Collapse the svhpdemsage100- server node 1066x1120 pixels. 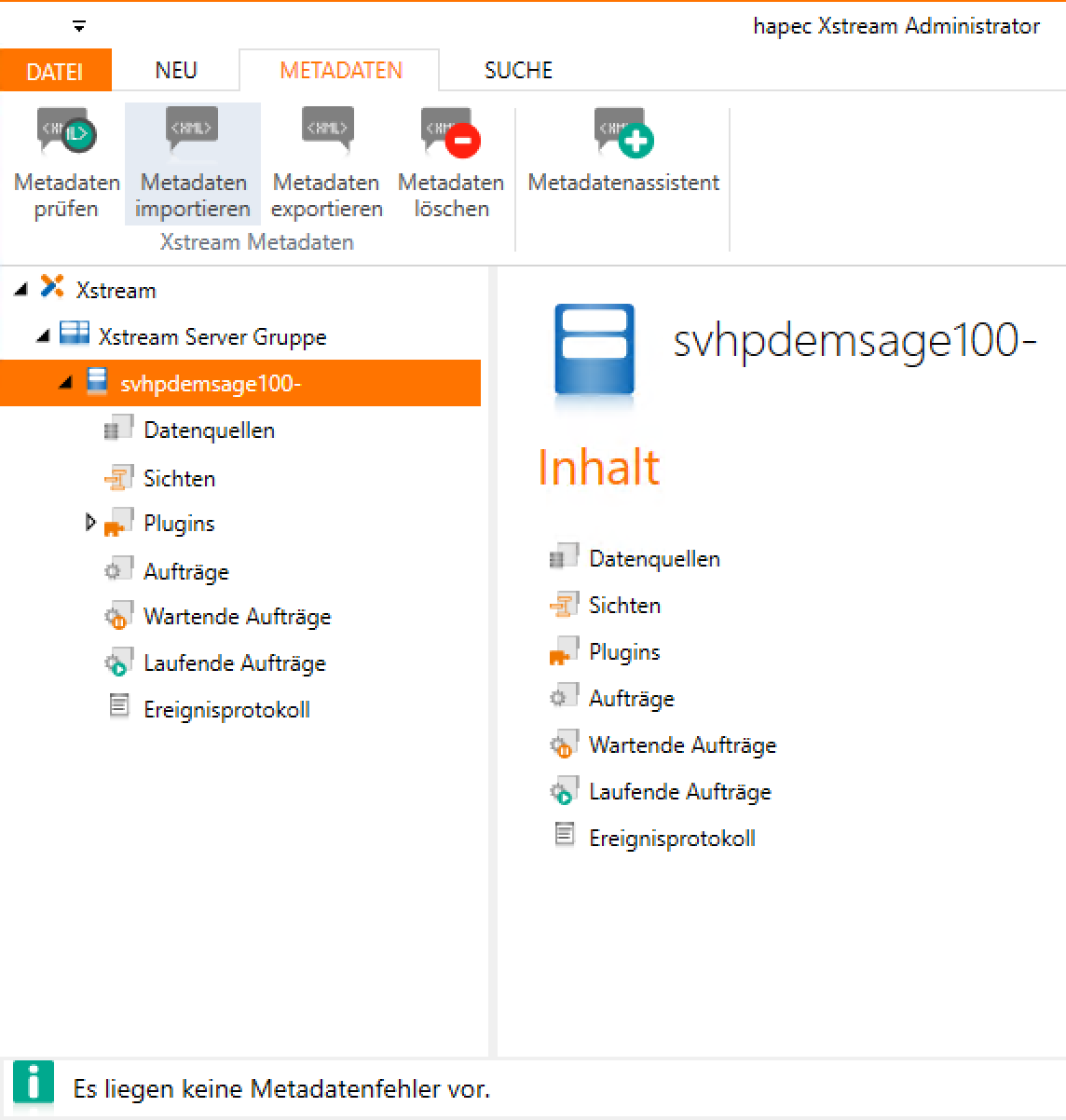(65, 383)
